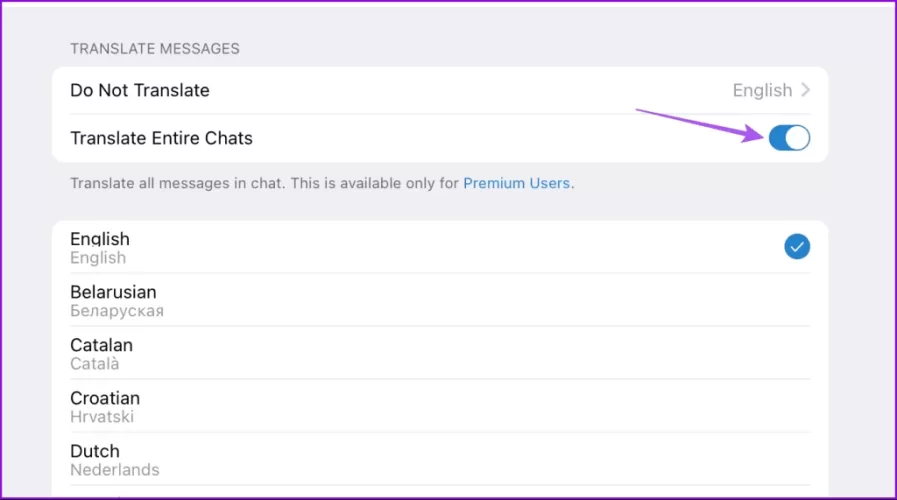The image size is (897, 500).
Task: Toggle the Translate Entire Chats switch
Action: (x=789, y=139)
